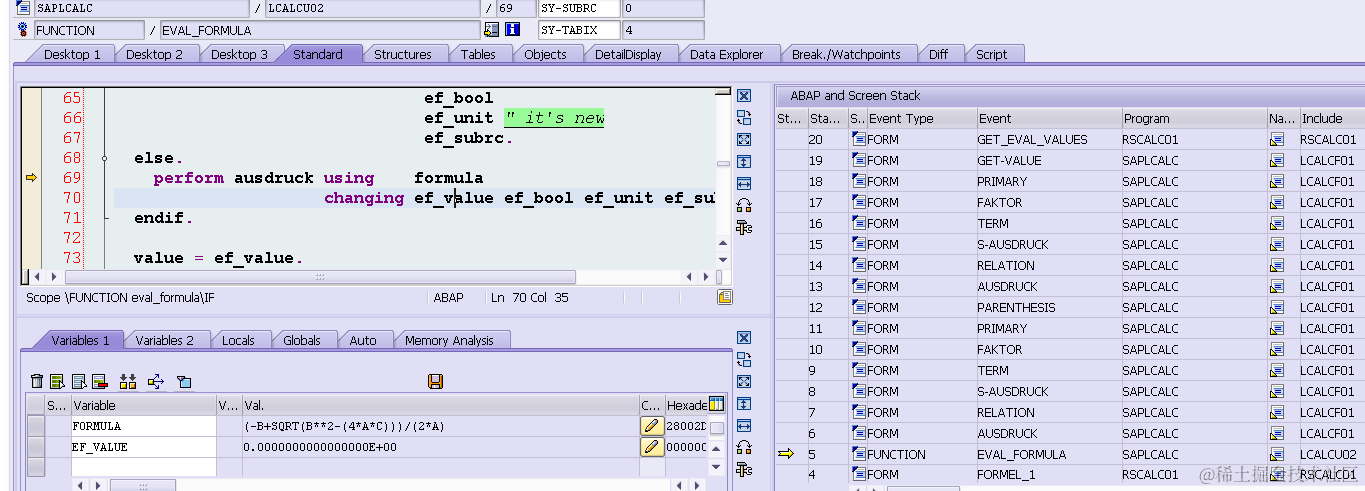The image size is (1365, 491).
Task: Click the Program column header in the stack
Action: click(x=1193, y=118)
